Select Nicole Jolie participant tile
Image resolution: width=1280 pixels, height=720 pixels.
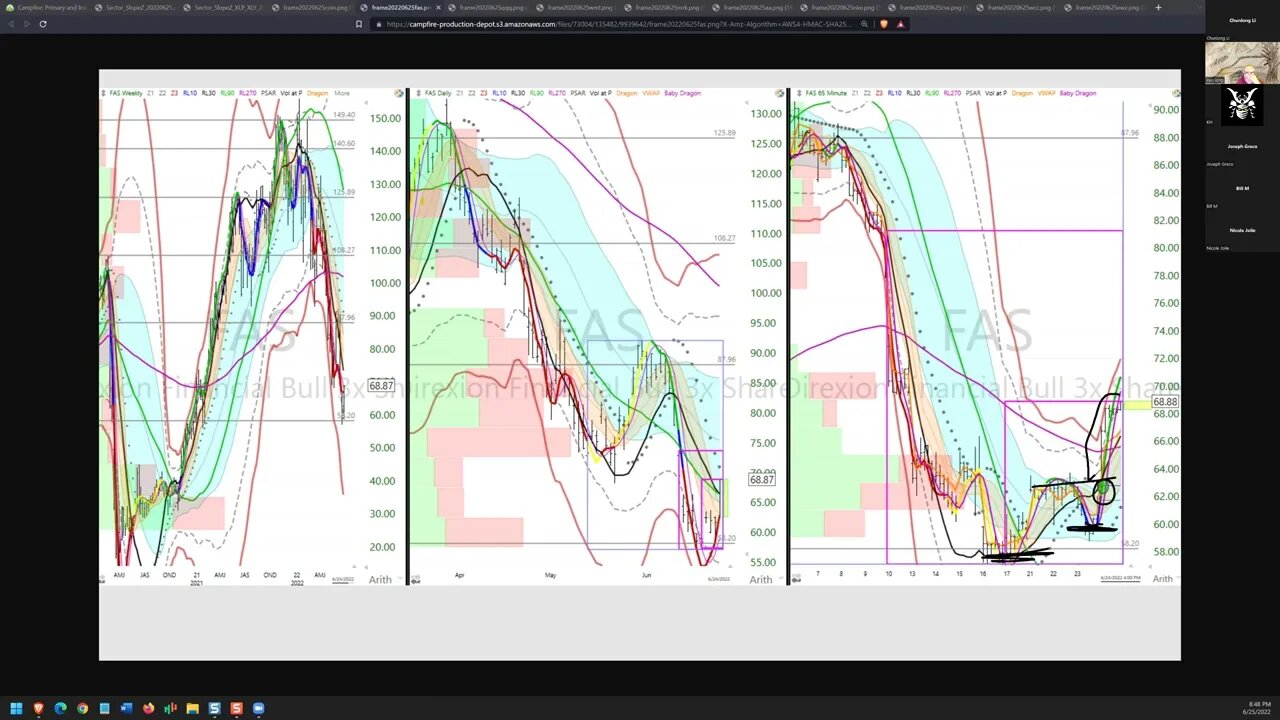1242,230
